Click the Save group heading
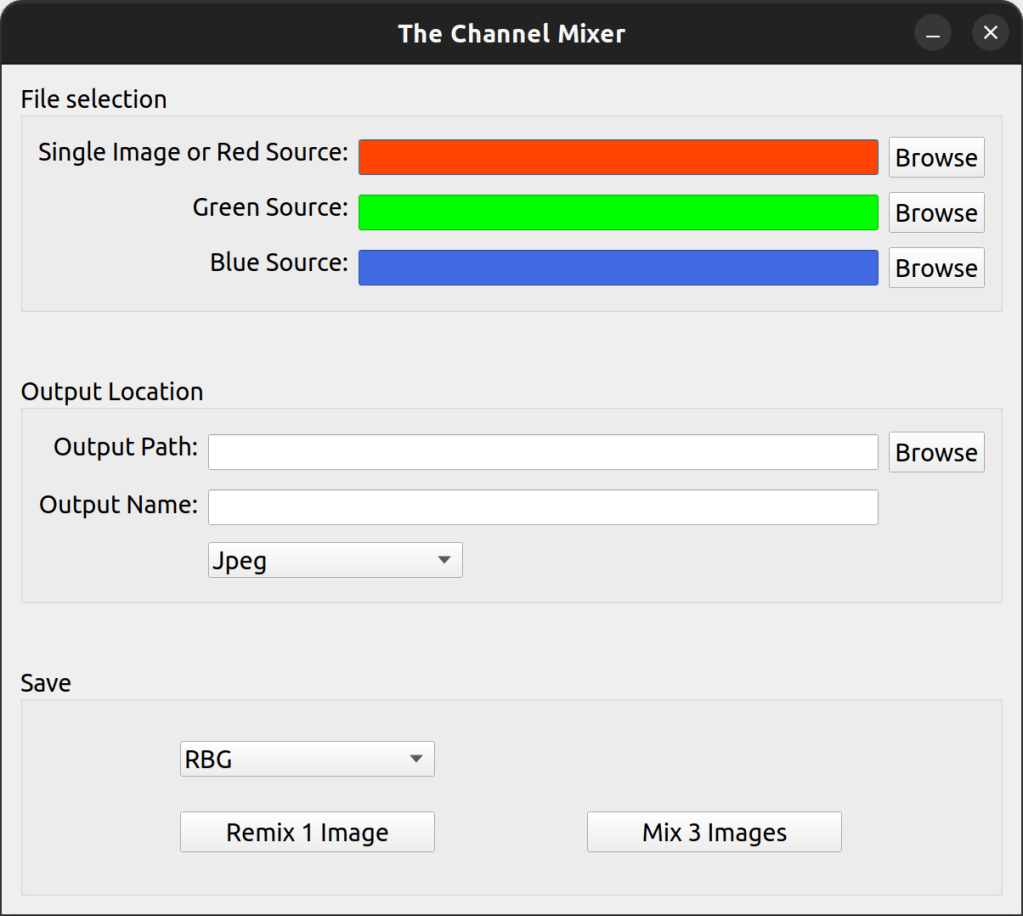The height and width of the screenshot is (916, 1023). pyautogui.click(x=46, y=683)
